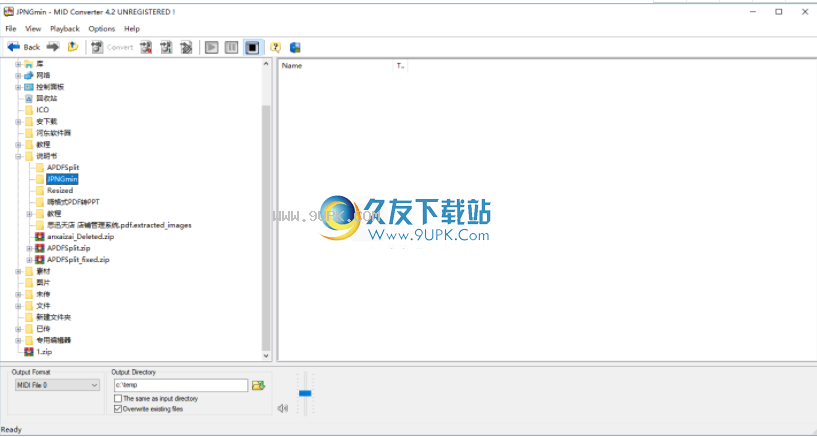Image resolution: width=817 pixels, height=437 pixels.
Task: Adjust the vertical volume slider handle
Action: tap(305, 393)
